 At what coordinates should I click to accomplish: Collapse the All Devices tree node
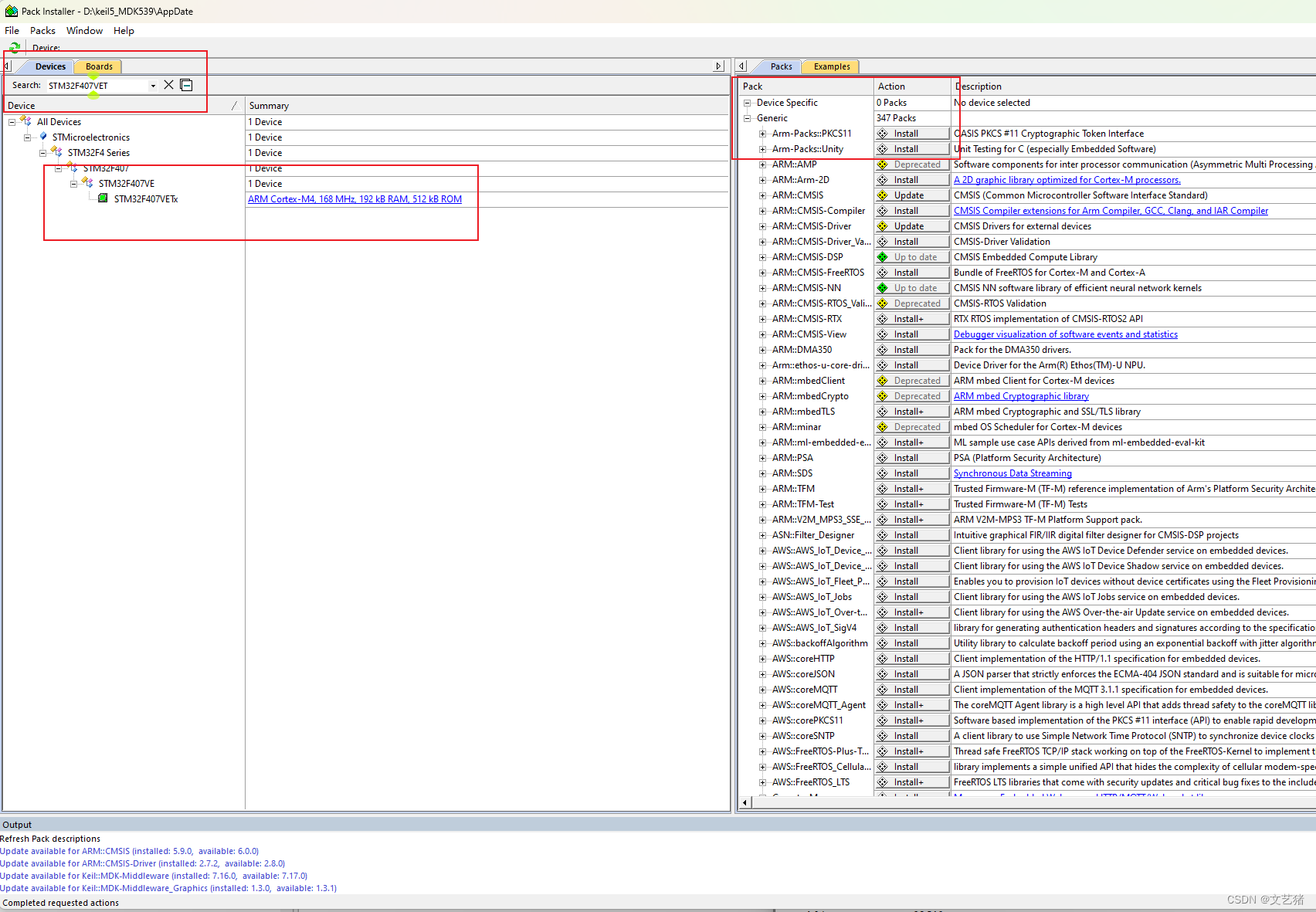pyautogui.click(x=12, y=122)
